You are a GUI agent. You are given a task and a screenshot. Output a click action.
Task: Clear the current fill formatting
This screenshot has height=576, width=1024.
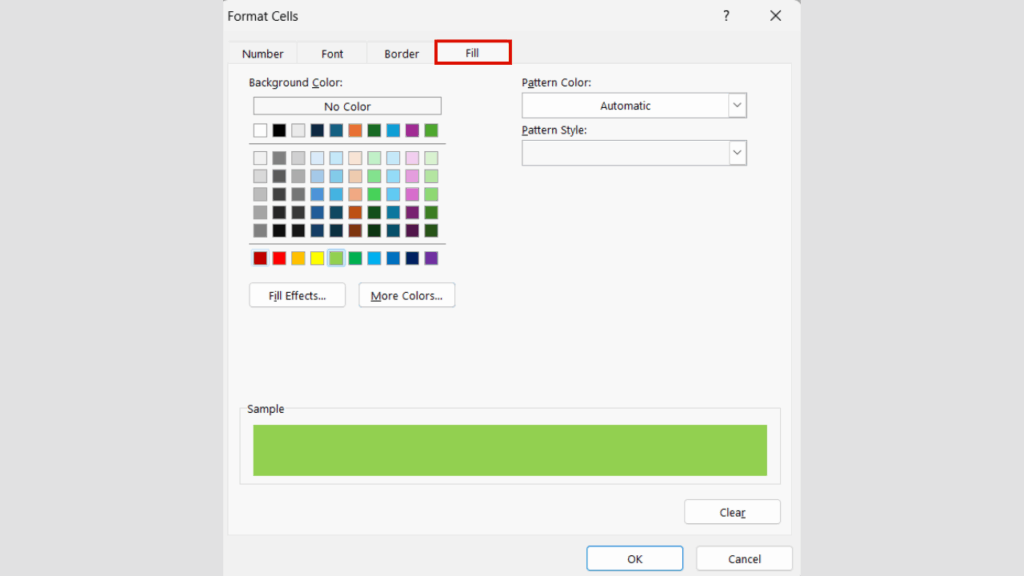[732, 511]
